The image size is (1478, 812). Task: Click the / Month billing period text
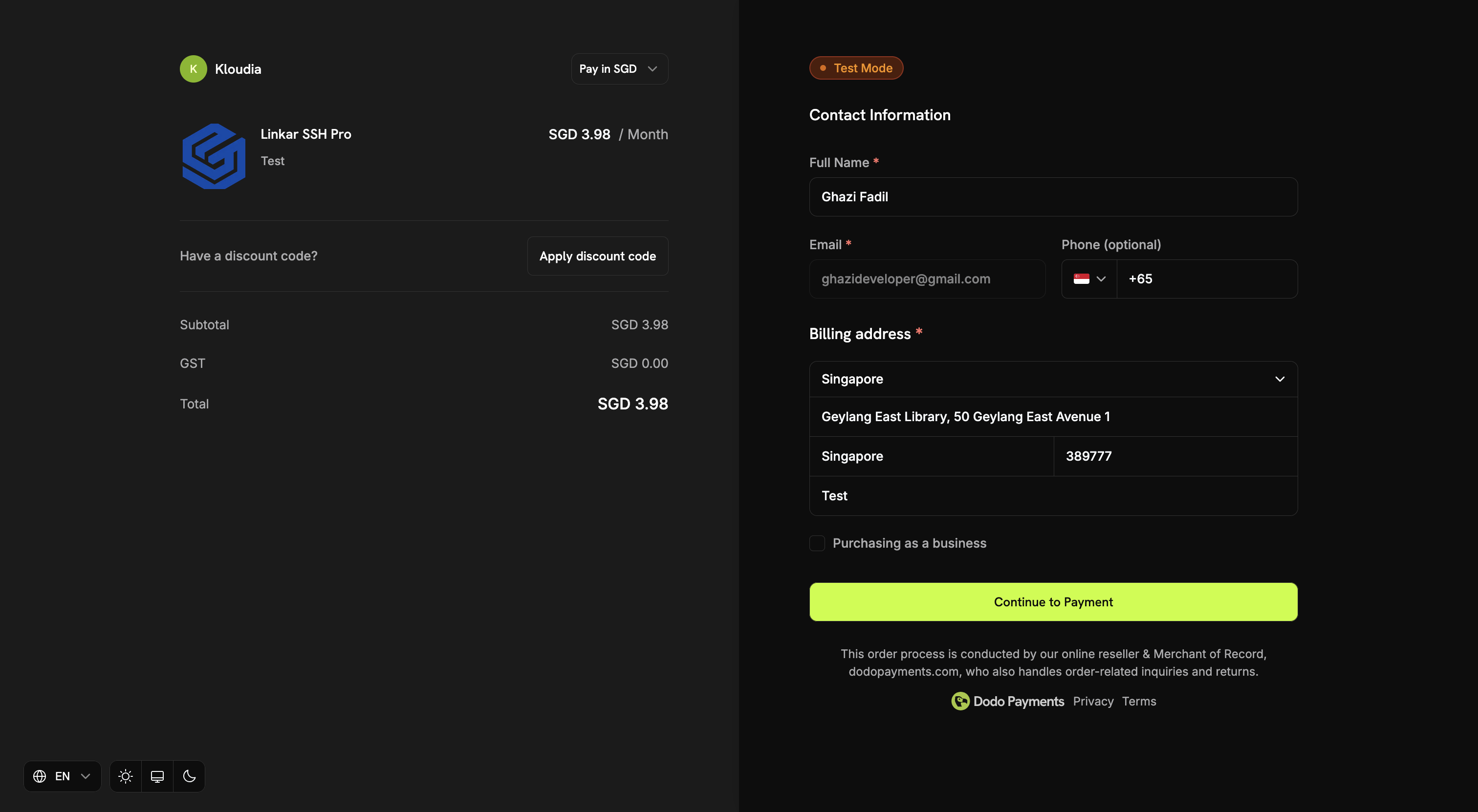pos(643,134)
